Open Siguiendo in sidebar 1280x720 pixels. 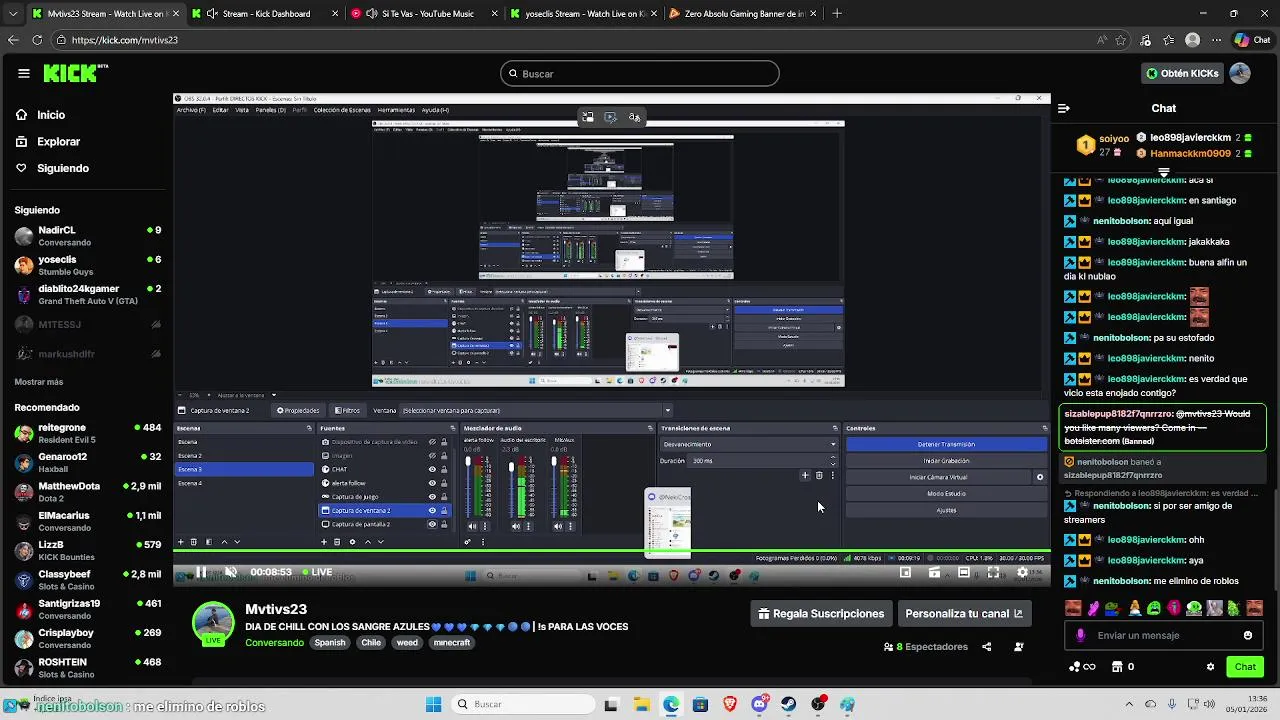point(53,168)
